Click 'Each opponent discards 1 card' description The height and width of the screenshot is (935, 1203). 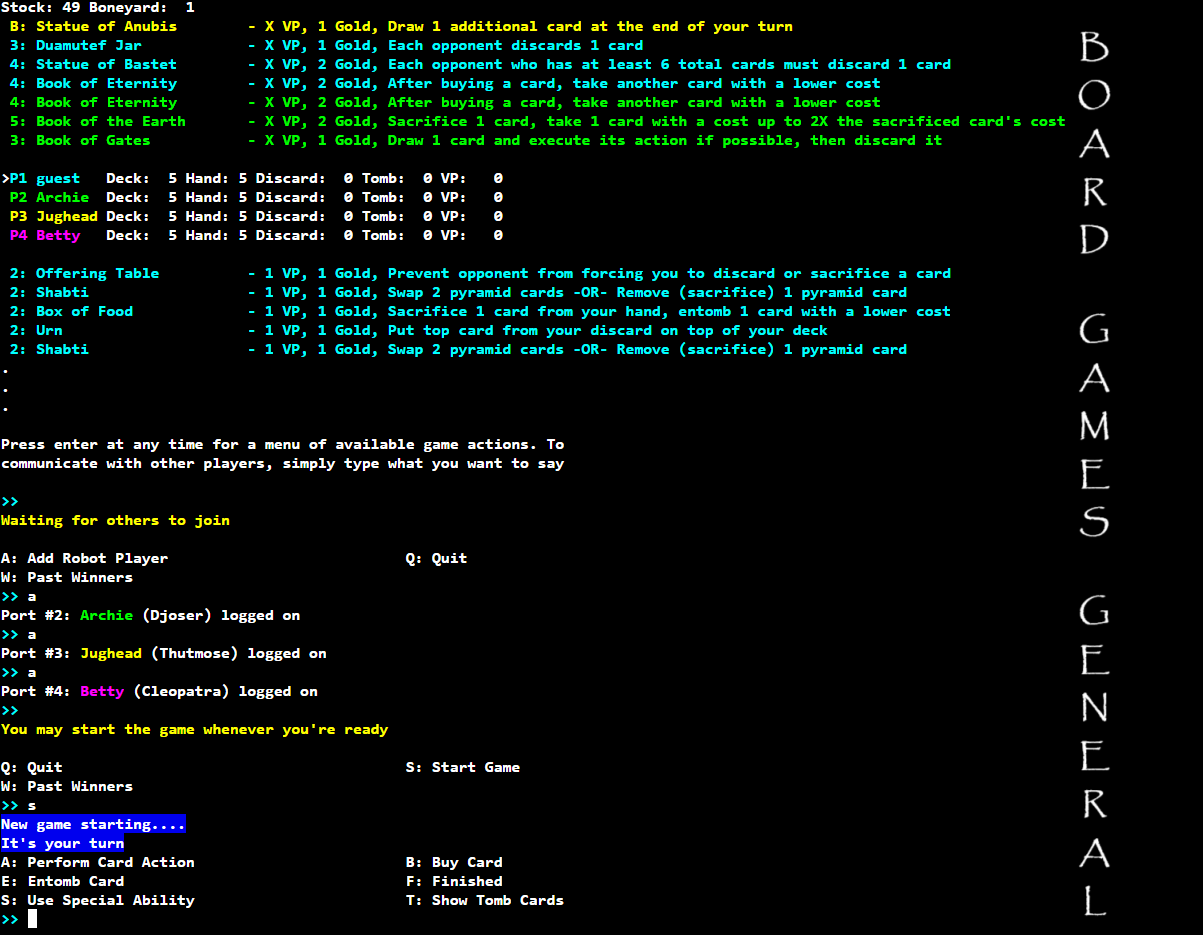coord(516,45)
